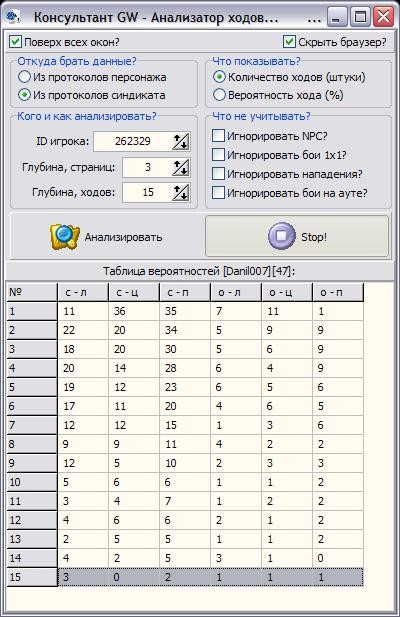Click cell 22 in row 2
Image resolution: width=400 pixels, height=617 pixels.
coord(83,330)
